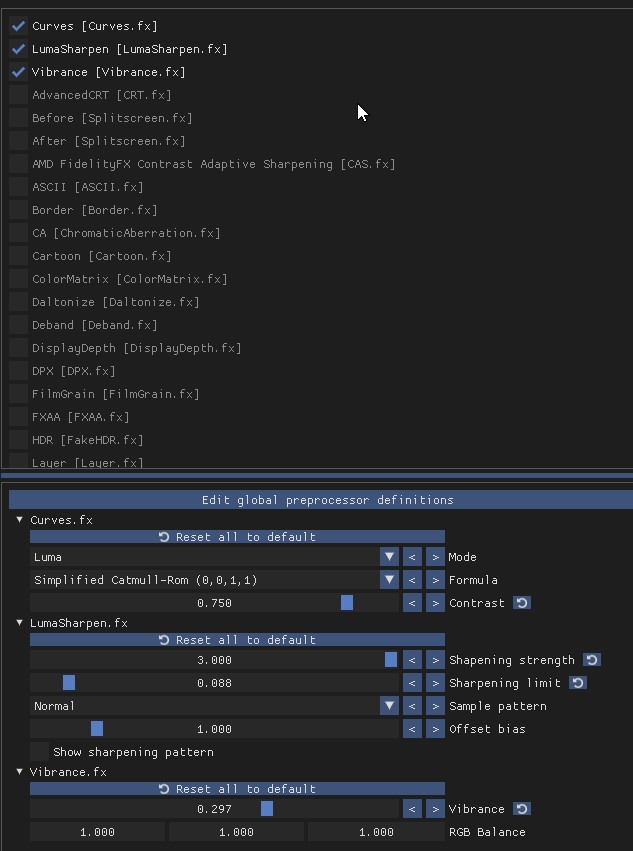Select the Cartoon [Cartoon.fx] effect entry

pos(102,256)
